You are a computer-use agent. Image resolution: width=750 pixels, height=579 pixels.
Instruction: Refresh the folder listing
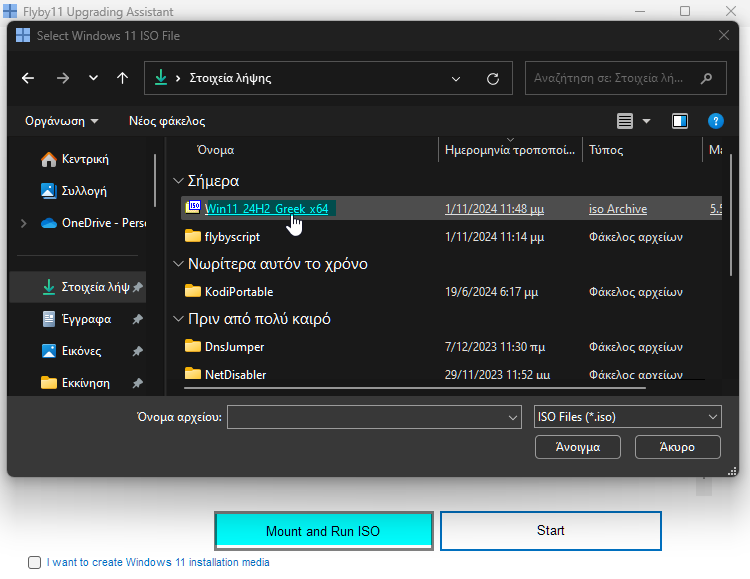click(493, 78)
